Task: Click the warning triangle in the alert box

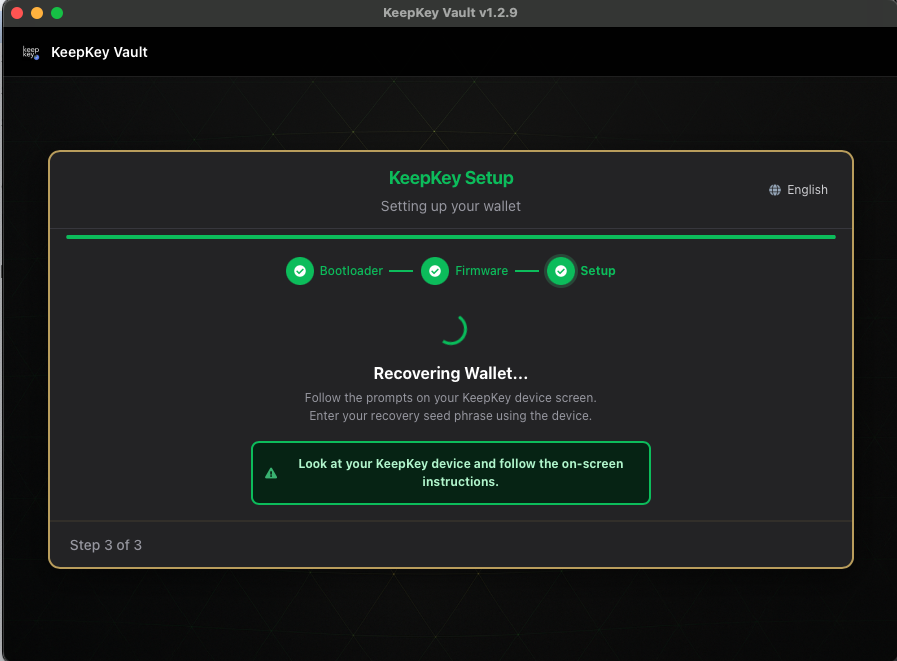Action: tap(271, 472)
